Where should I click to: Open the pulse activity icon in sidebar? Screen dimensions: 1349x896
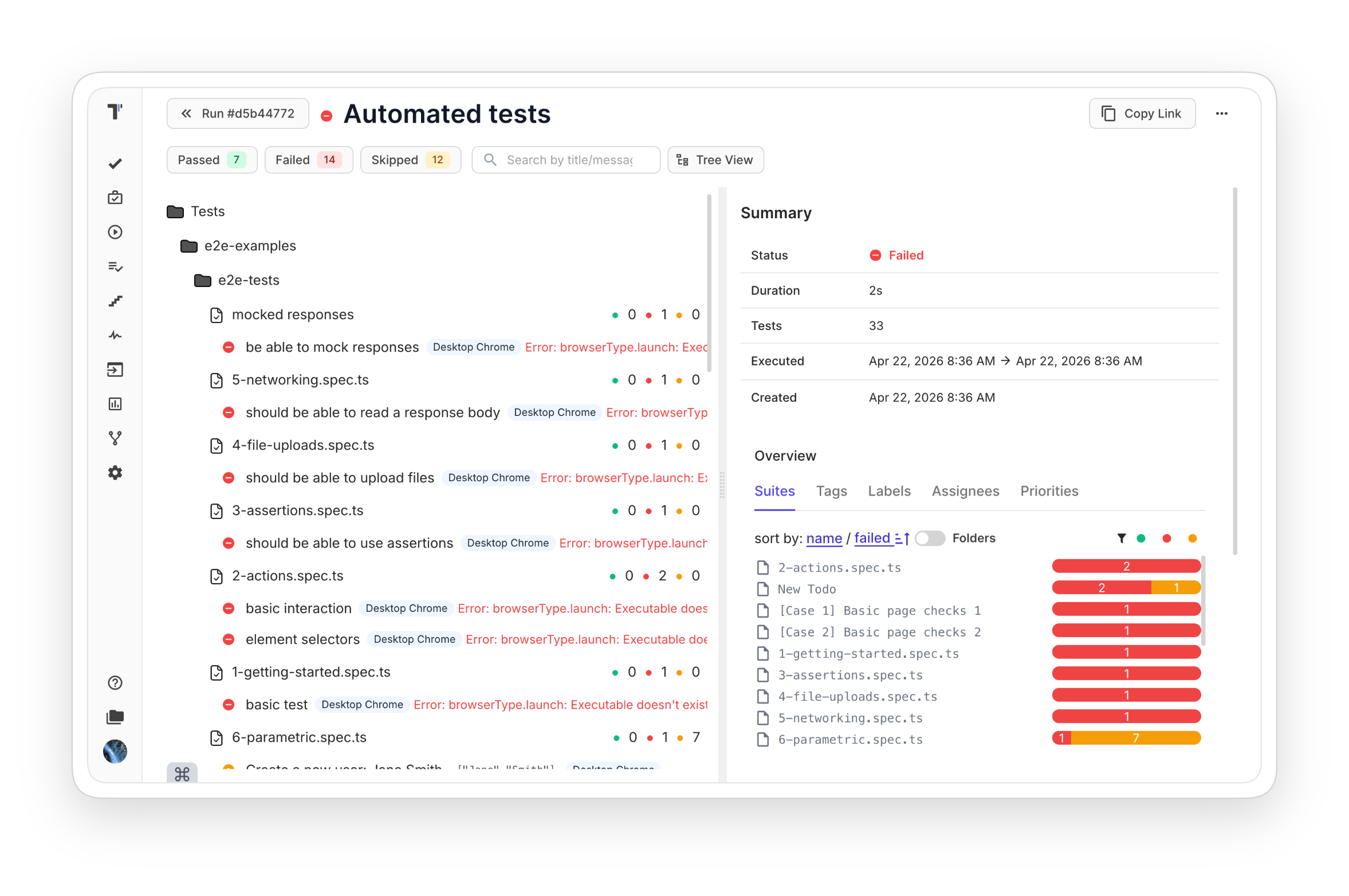pyautogui.click(x=115, y=335)
